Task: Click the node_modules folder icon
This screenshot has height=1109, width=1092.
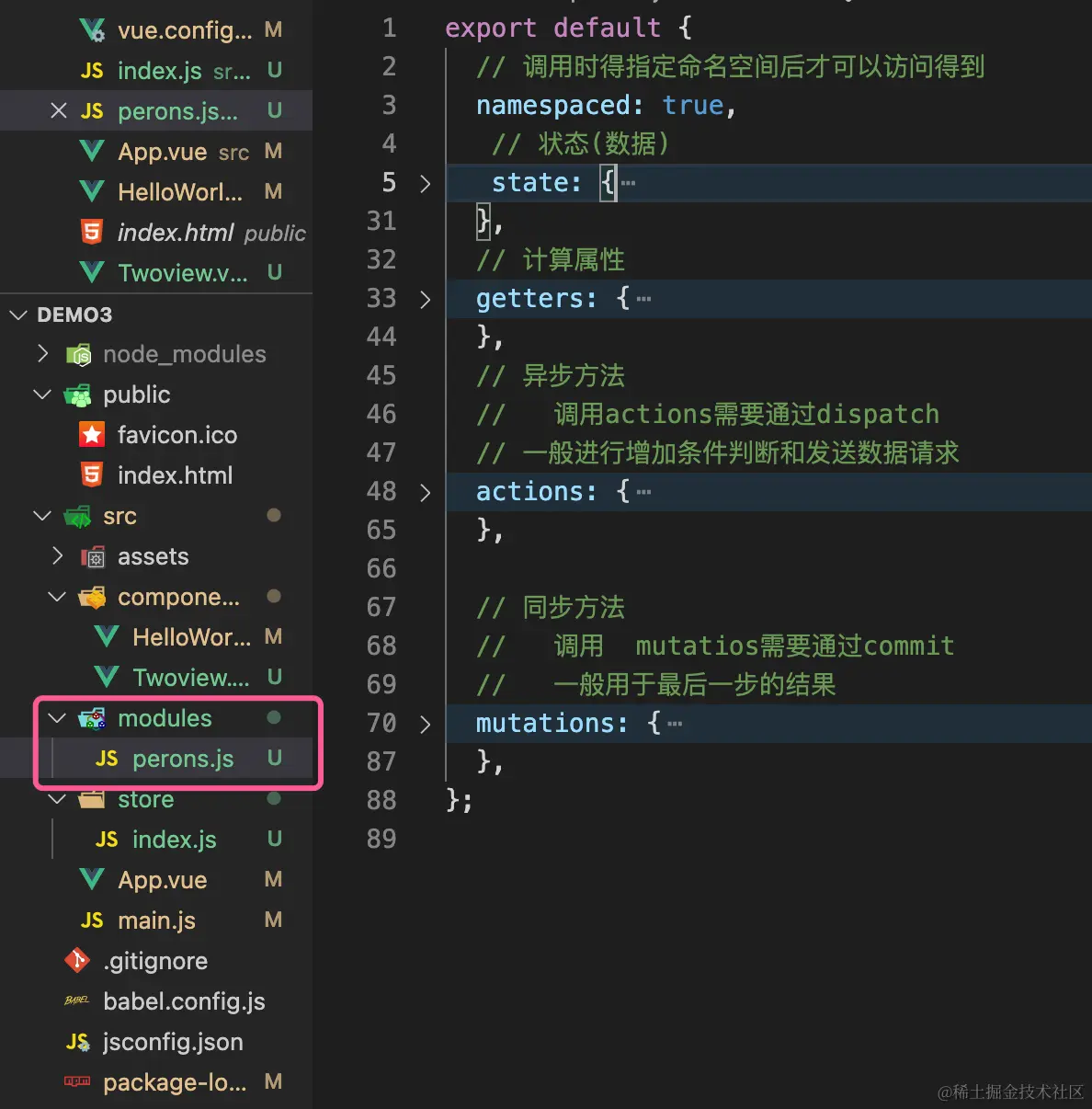Action: [78, 354]
